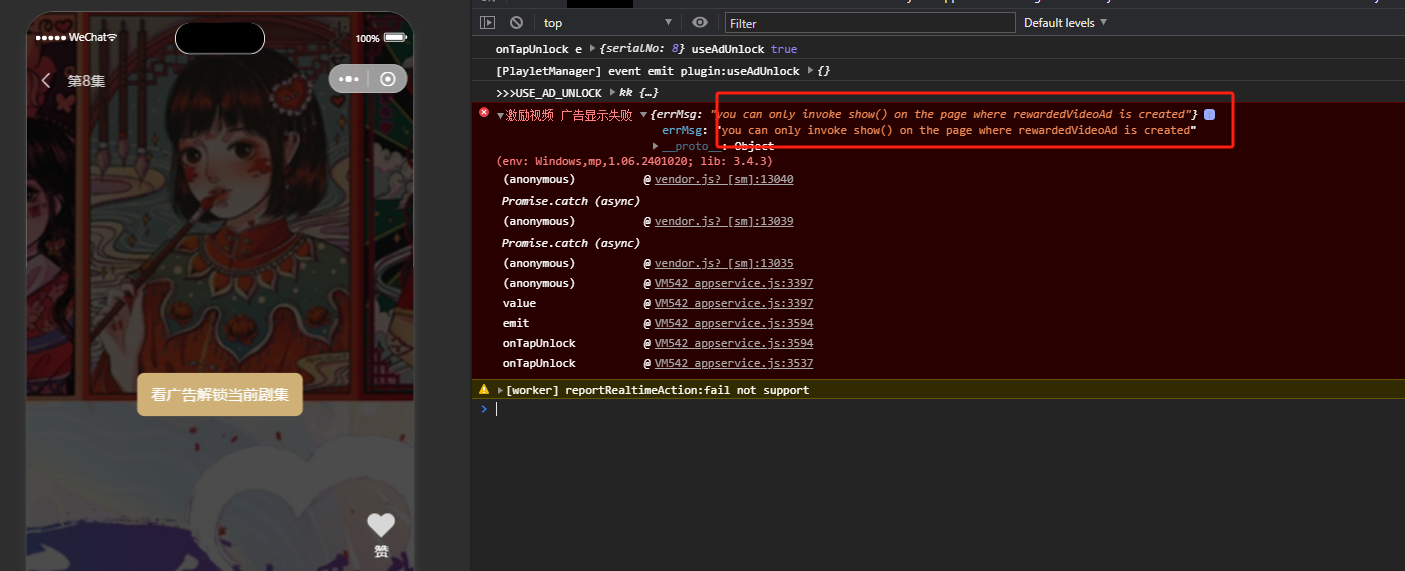
Task: Open the top context dropdown
Action: [x=608, y=22]
